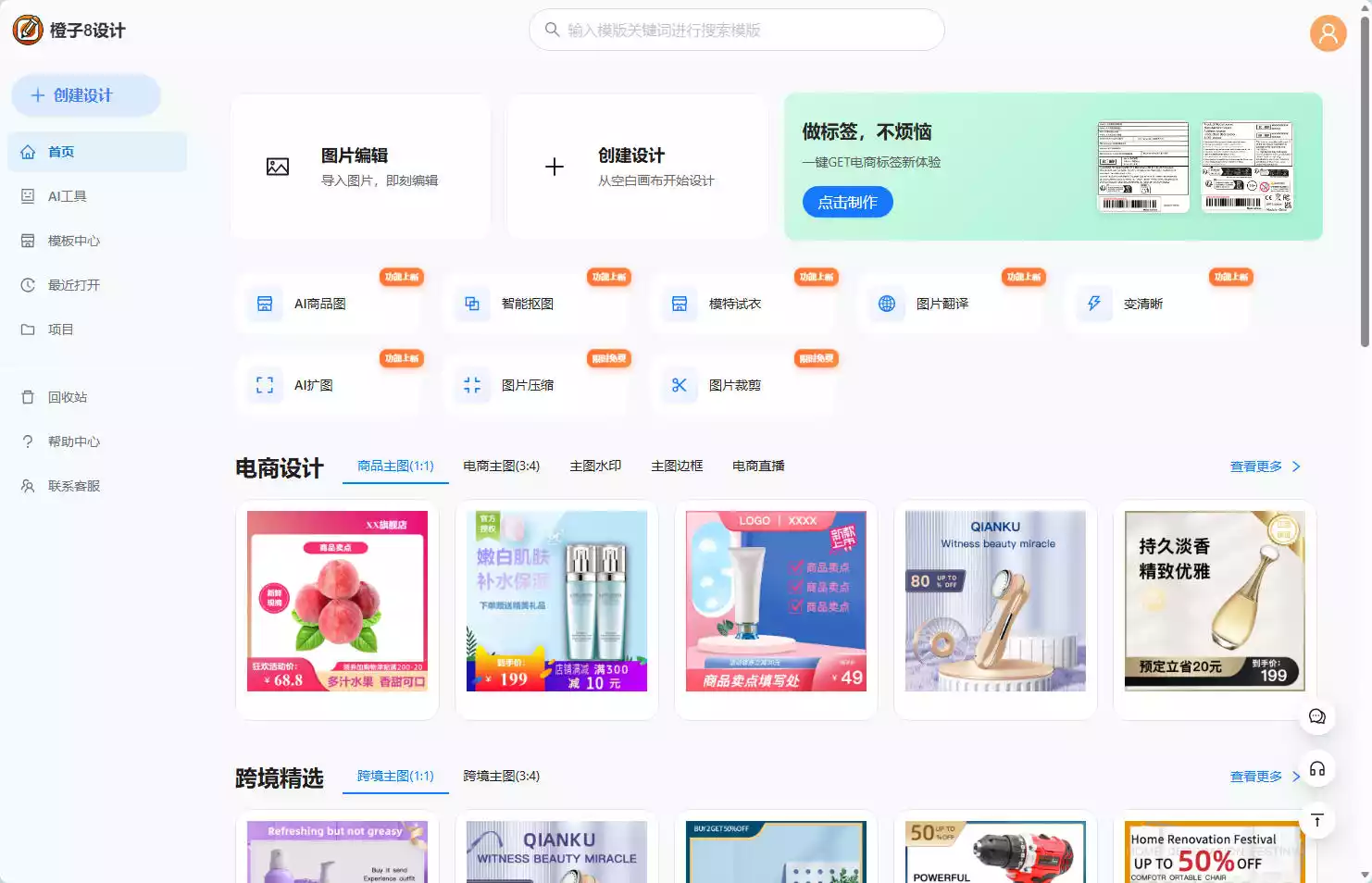This screenshot has height=883, width=1372.
Task: Open the BUY2GET50%OFF template thumbnail
Action: pos(776,852)
